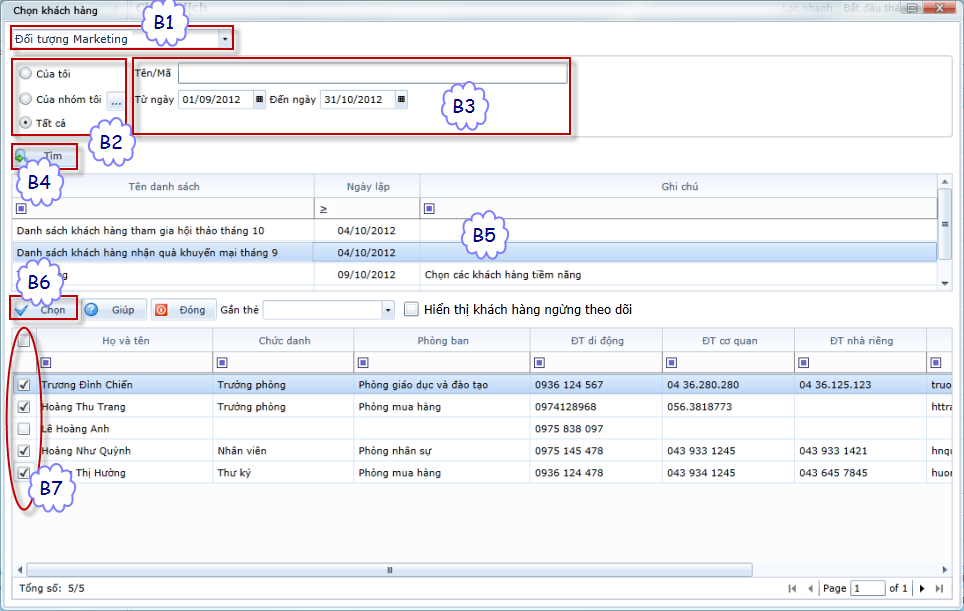The image size is (964, 611).
Task: Jump to last page in pager
Action: click(x=941, y=589)
